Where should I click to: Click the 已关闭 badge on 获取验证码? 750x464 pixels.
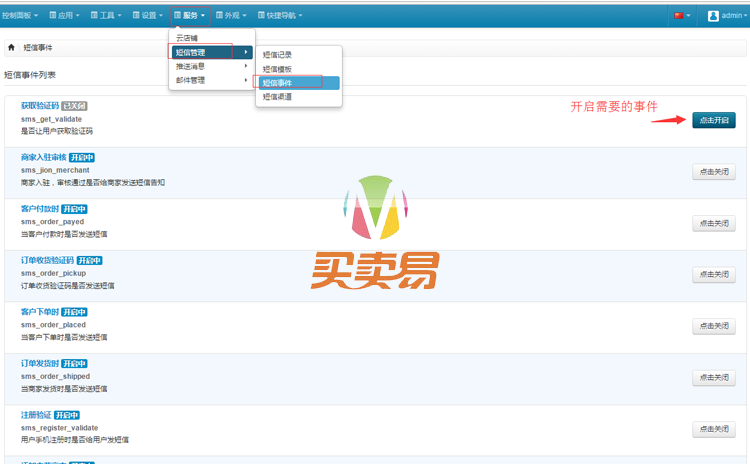(x=74, y=106)
